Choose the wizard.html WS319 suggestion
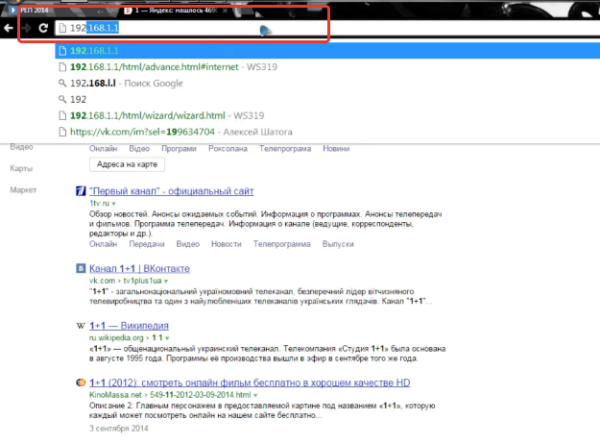 pyautogui.click(x=327, y=116)
